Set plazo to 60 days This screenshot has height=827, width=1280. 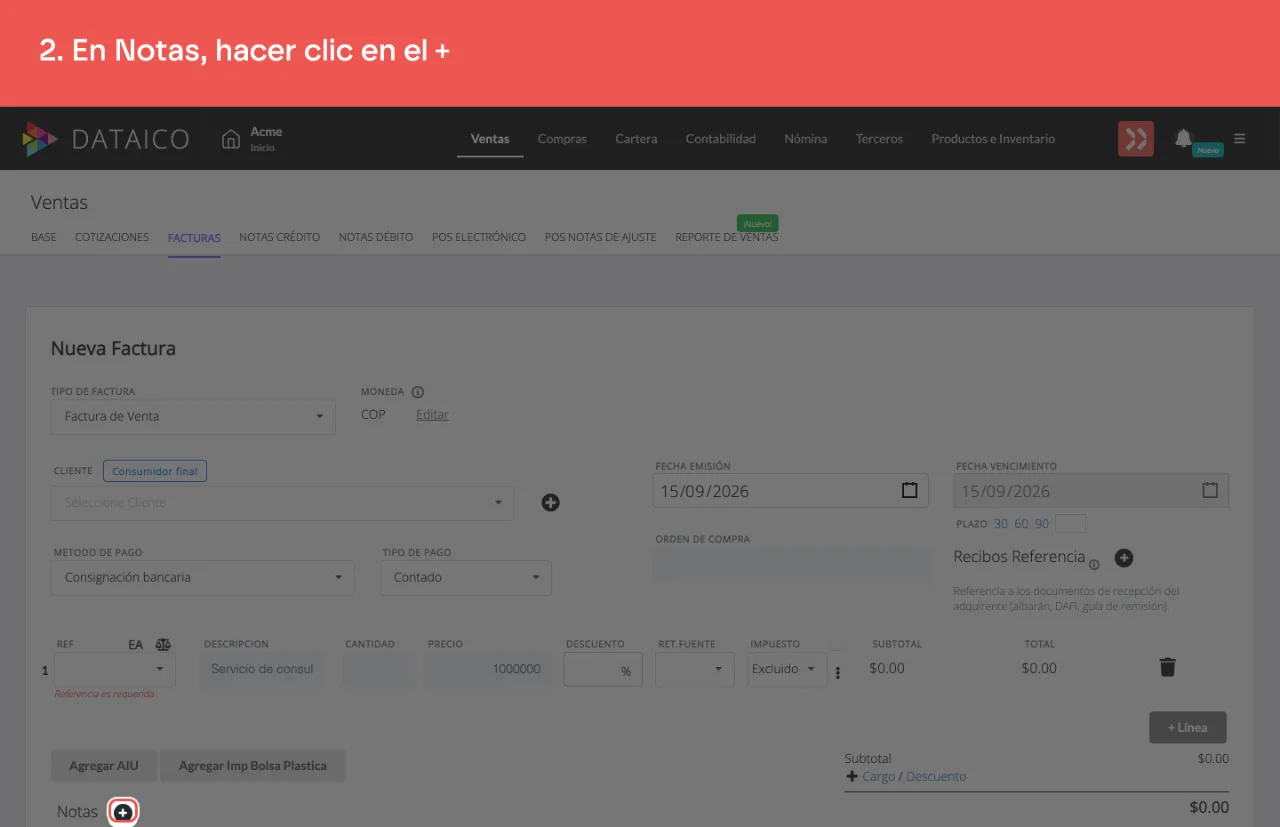tap(1021, 524)
